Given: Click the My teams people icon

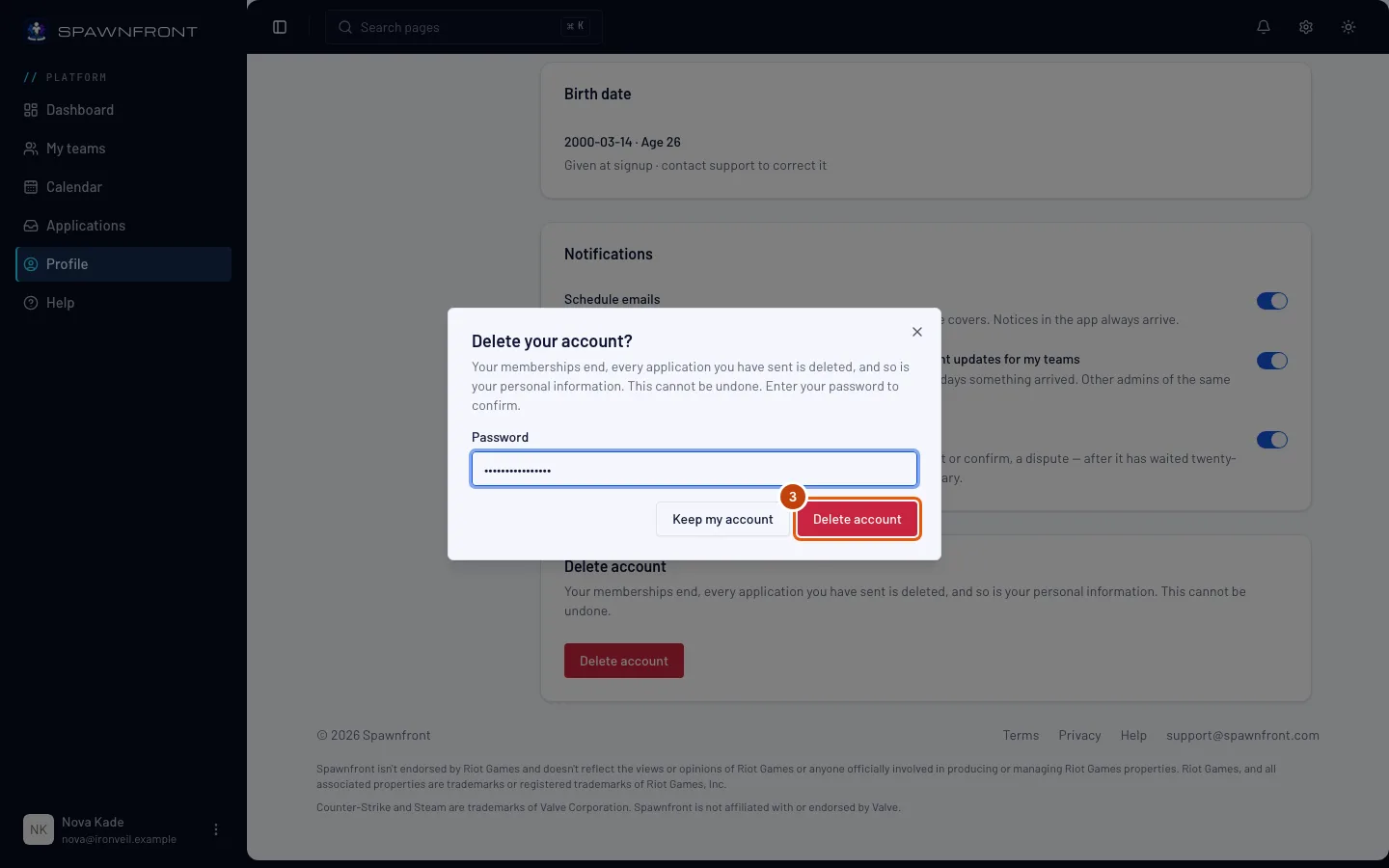Looking at the screenshot, I should click(31, 149).
